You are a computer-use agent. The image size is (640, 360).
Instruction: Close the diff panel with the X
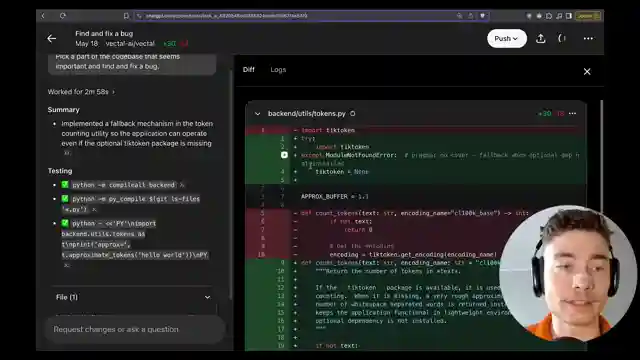coord(587,71)
